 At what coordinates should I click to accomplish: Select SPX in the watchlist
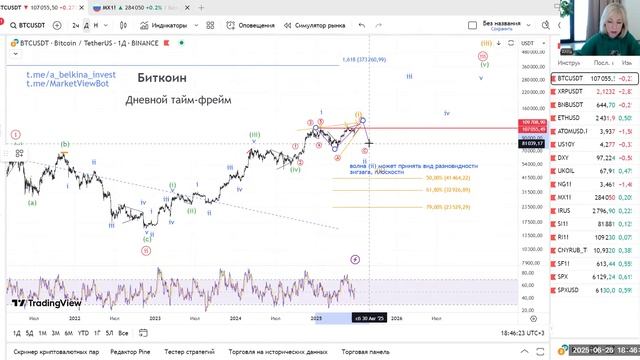[x=595, y=277]
